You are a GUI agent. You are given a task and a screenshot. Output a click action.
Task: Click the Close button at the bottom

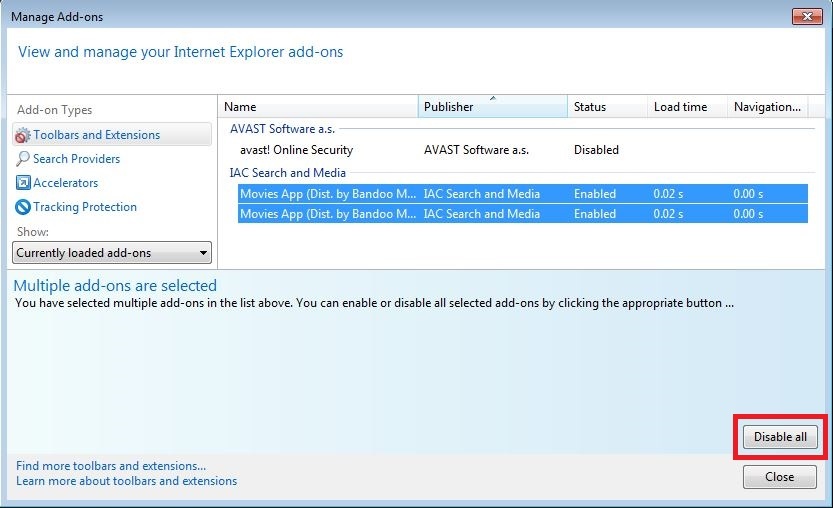(x=779, y=477)
